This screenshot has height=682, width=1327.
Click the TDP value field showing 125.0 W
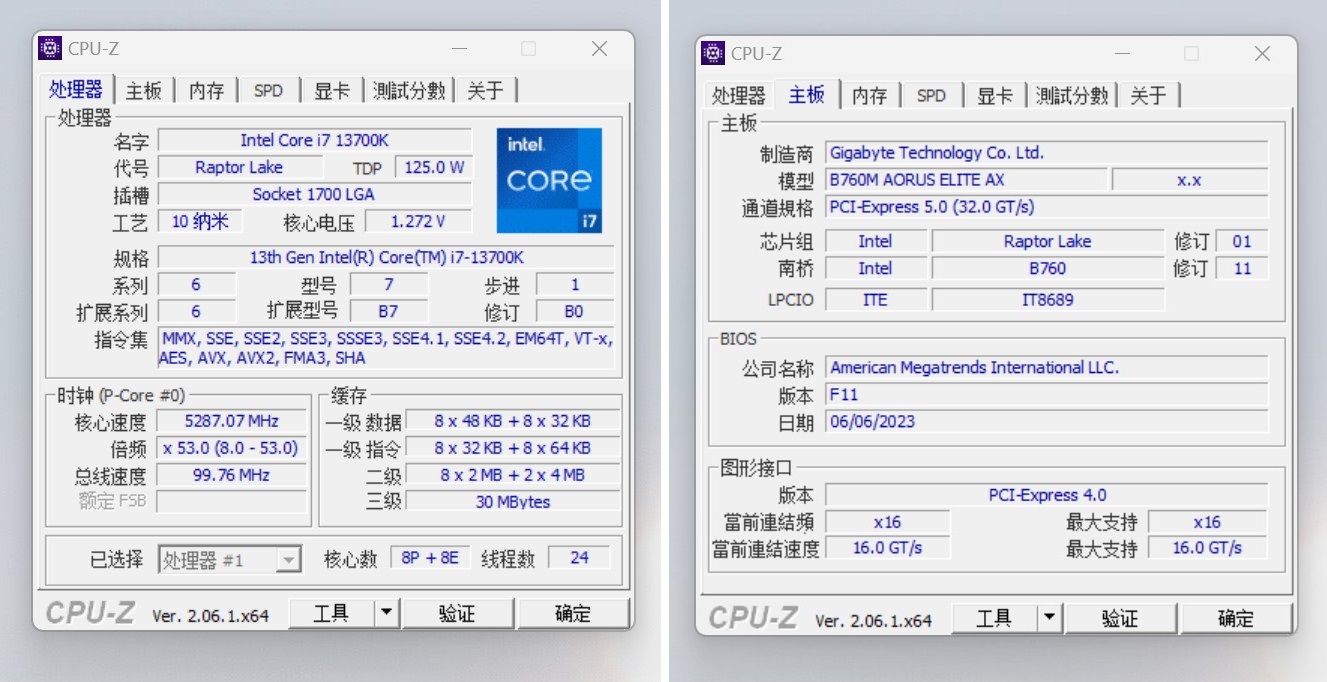pos(434,166)
